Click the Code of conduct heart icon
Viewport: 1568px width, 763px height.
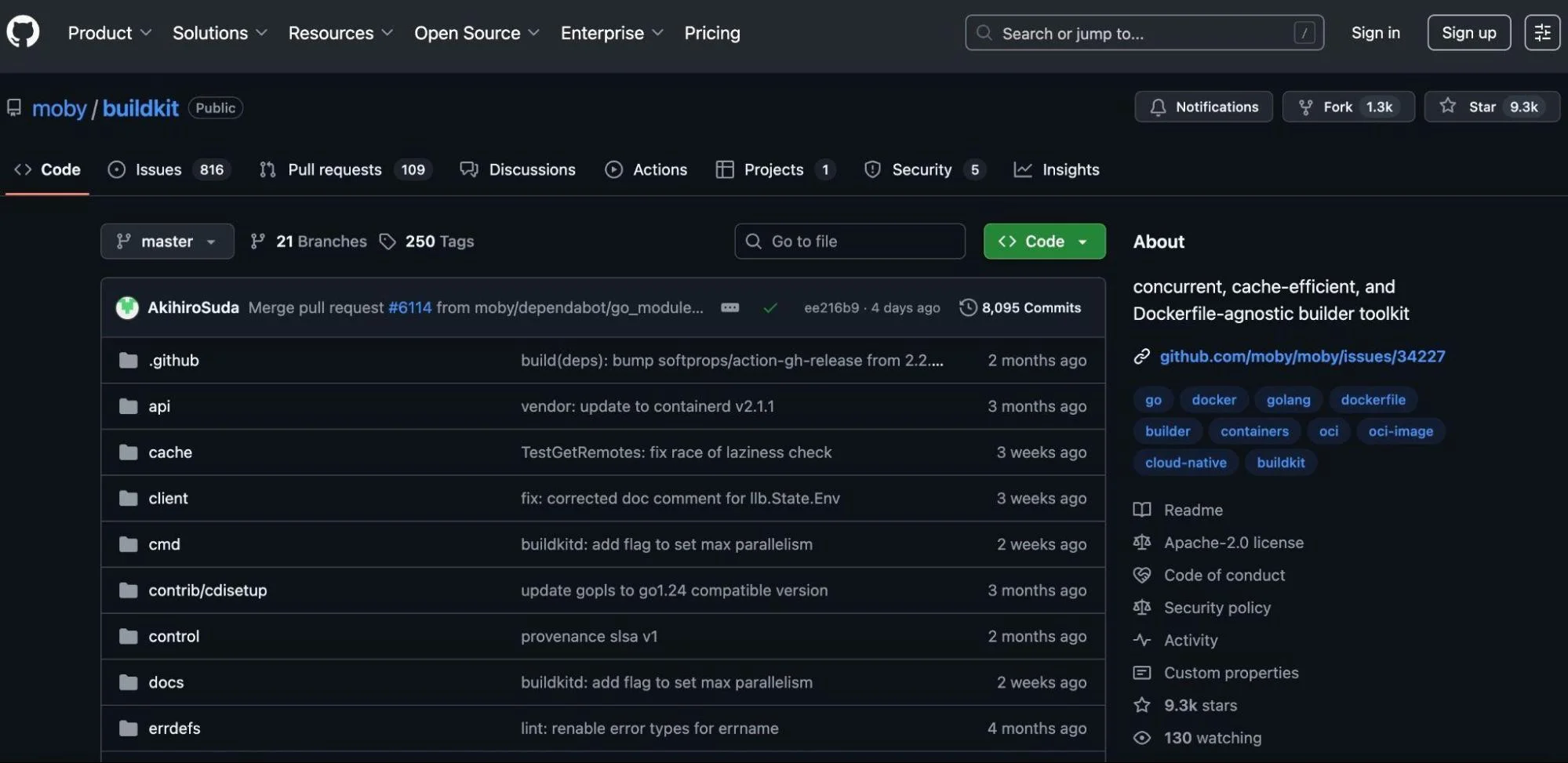click(1142, 575)
